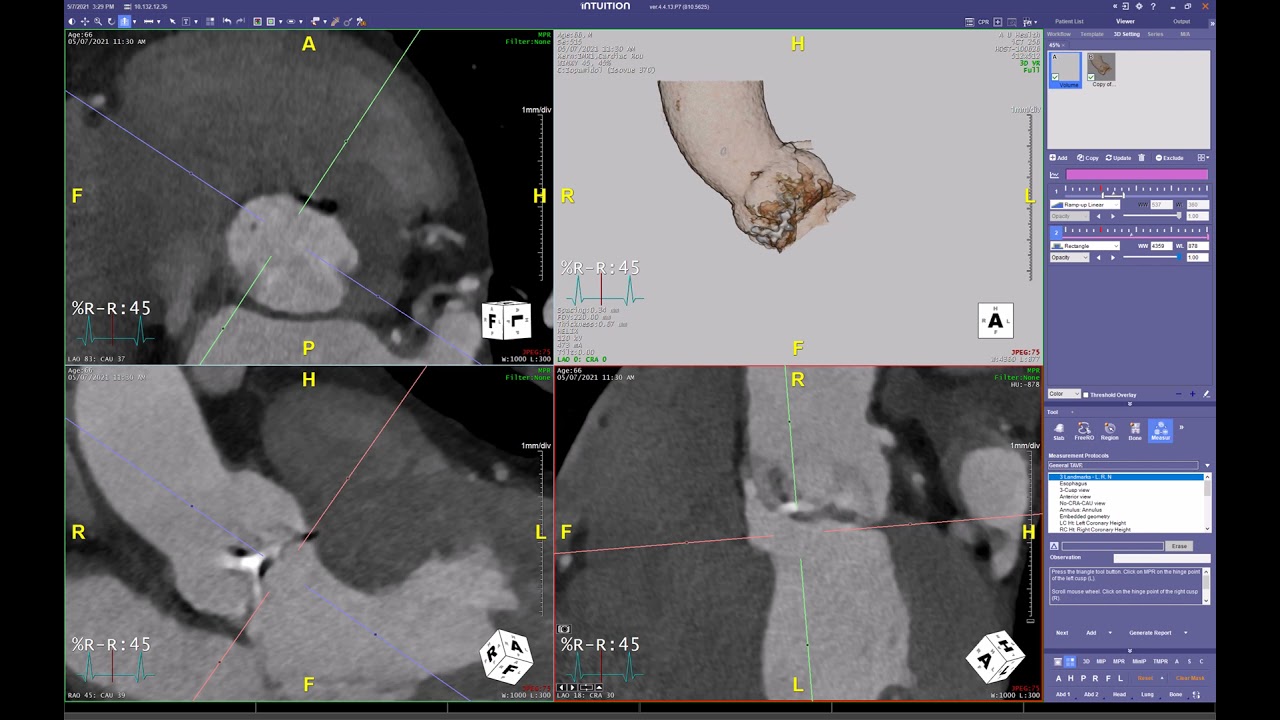Open the Rectangle shape dropdown
Screen dimensions: 1280x720
[x=1085, y=246]
